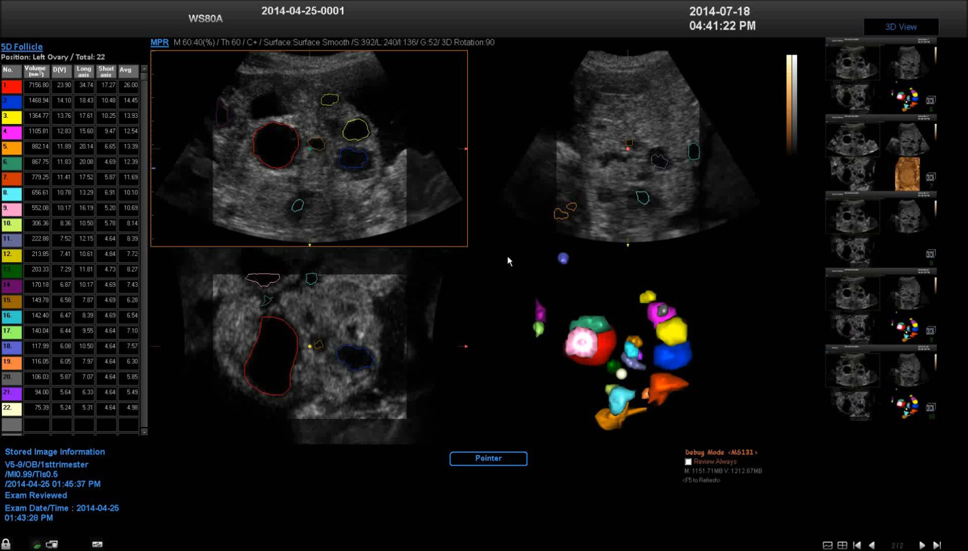968x551 pixels.
Task: Click the Volume column header
Action: 37,70
